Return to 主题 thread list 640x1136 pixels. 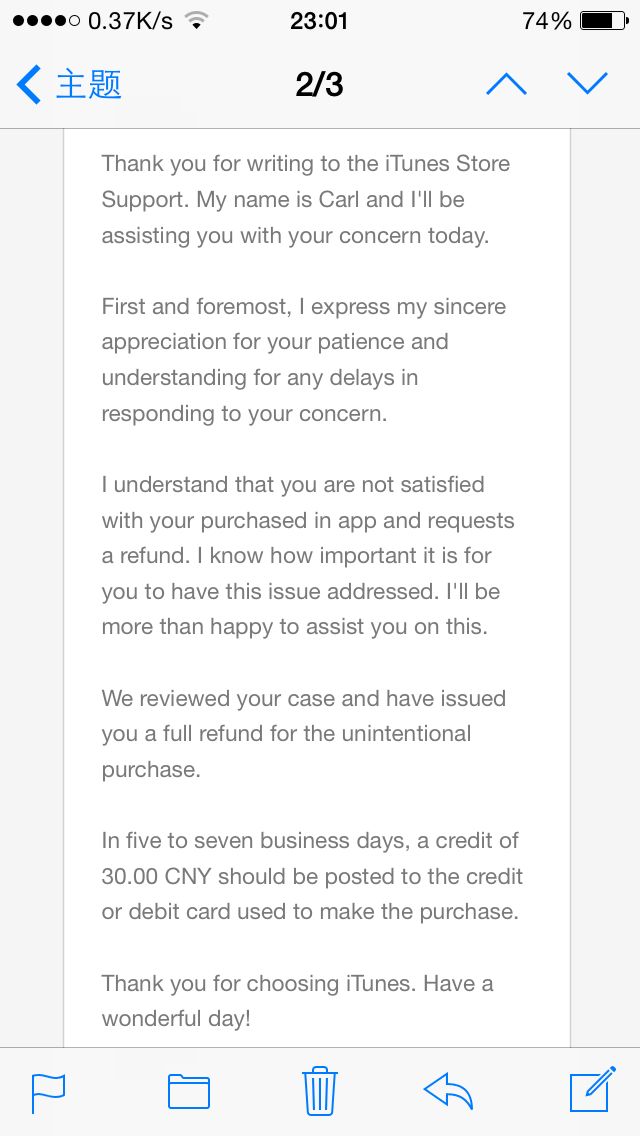(88, 85)
